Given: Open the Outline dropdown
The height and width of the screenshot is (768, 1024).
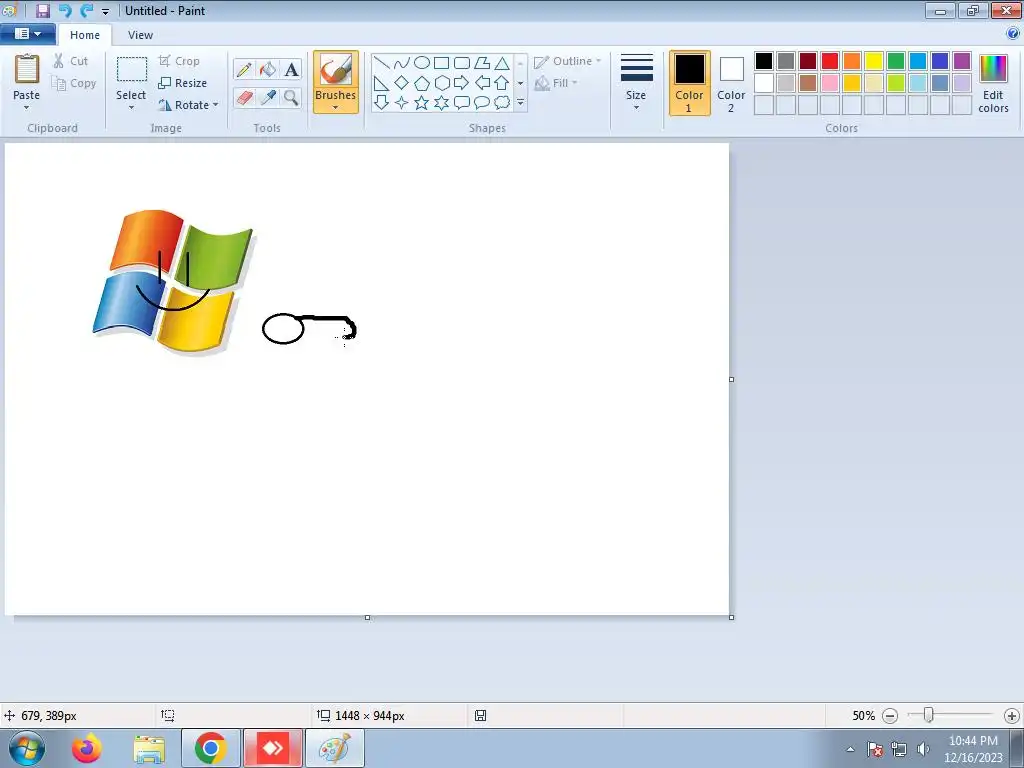Looking at the screenshot, I should (568, 61).
